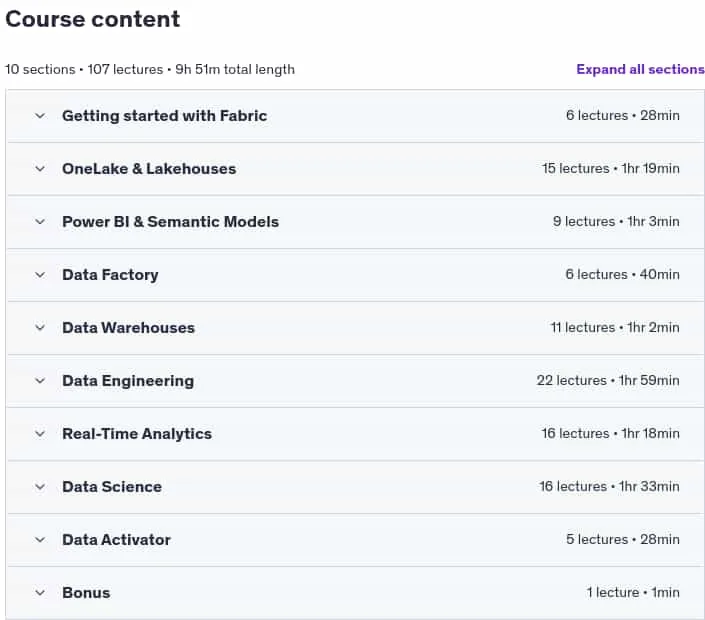Open the Getting started with Fabric title
705x620 pixels.
[165, 116]
